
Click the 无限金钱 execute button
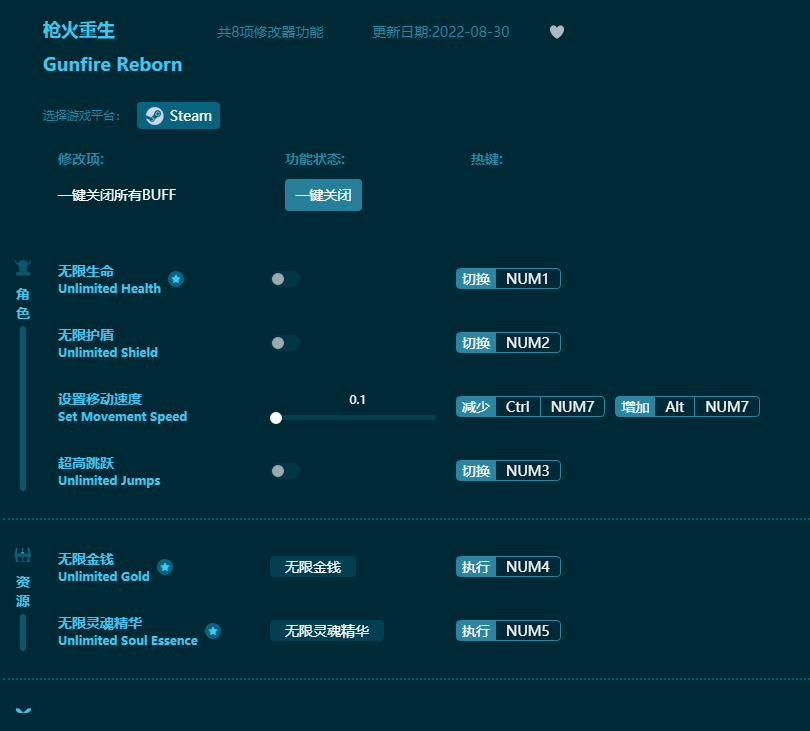point(313,567)
